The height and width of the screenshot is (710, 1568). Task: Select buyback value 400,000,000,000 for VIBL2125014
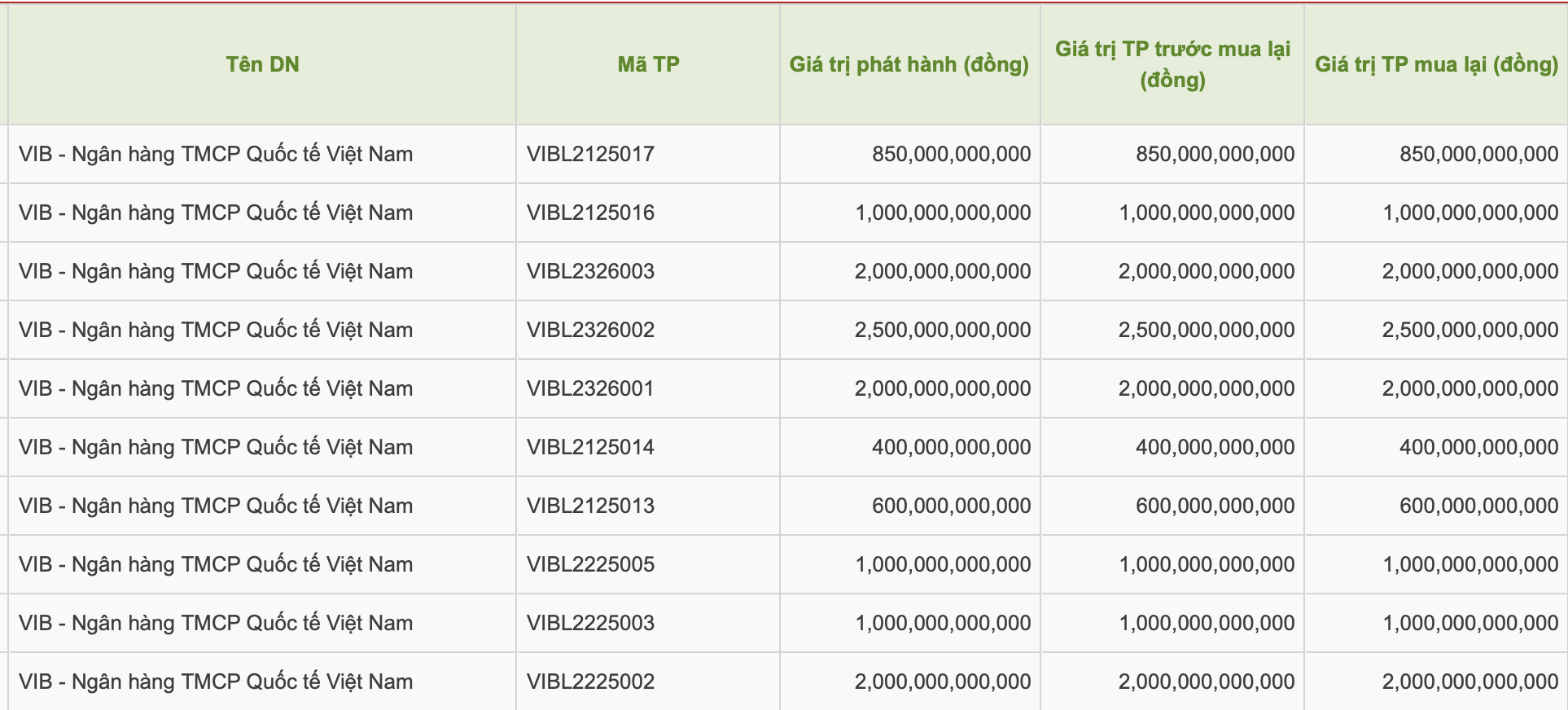tap(1478, 447)
